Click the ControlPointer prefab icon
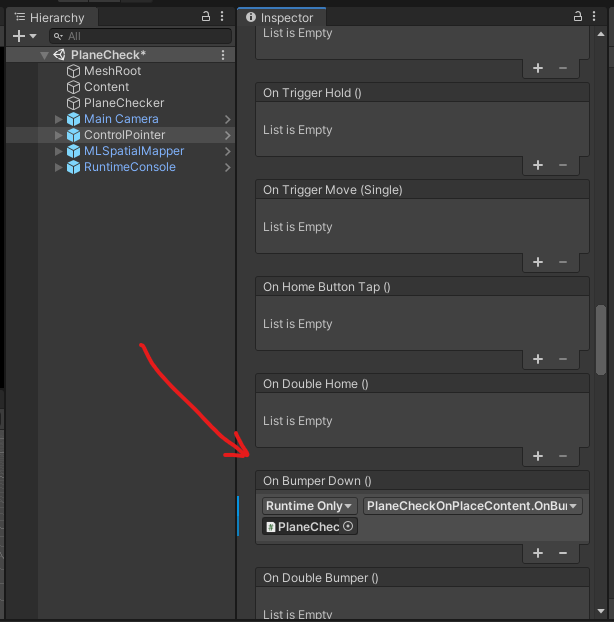The width and height of the screenshot is (614, 622). [73, 135]
